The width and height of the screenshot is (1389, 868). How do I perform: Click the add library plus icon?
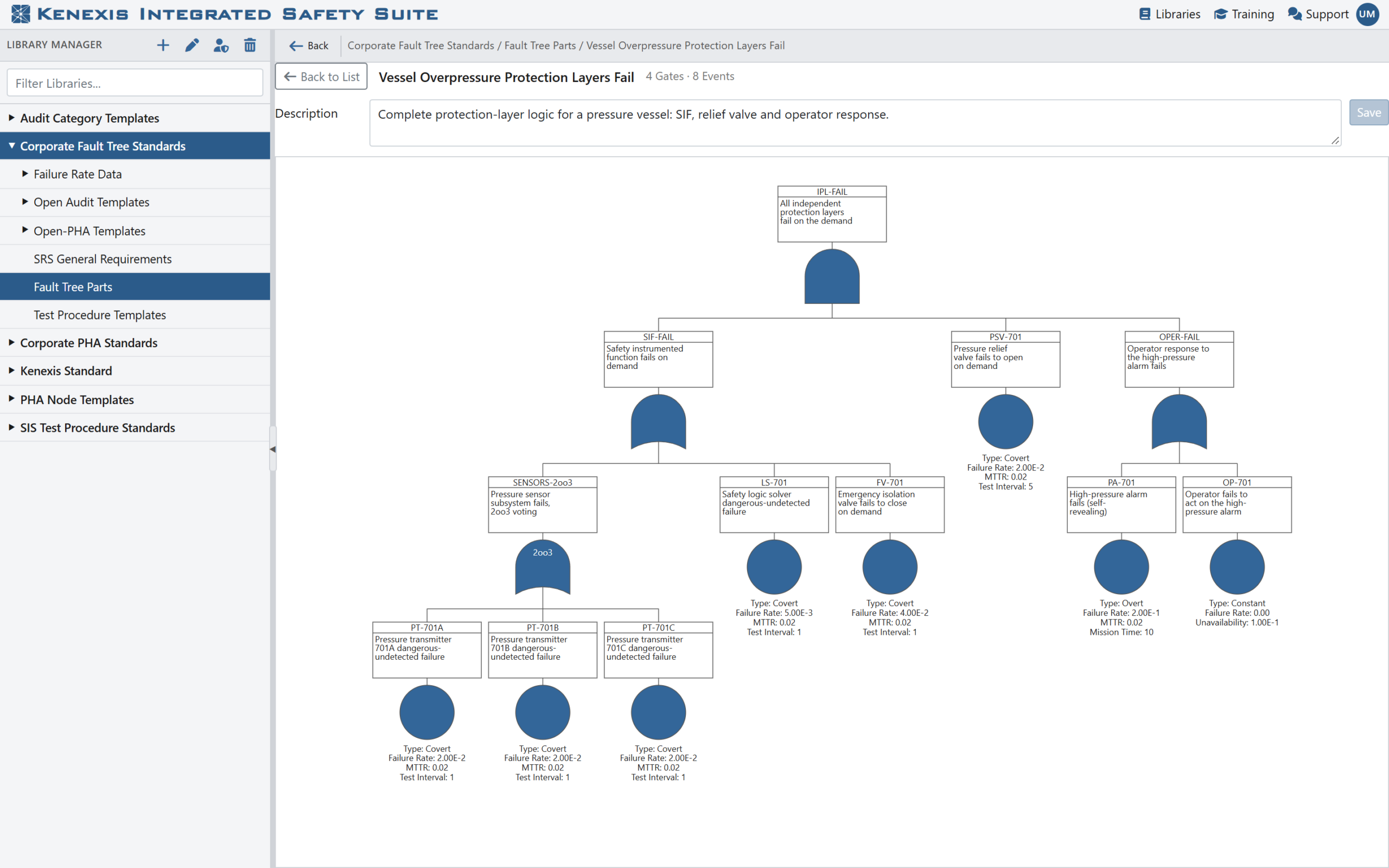(163, 46)
